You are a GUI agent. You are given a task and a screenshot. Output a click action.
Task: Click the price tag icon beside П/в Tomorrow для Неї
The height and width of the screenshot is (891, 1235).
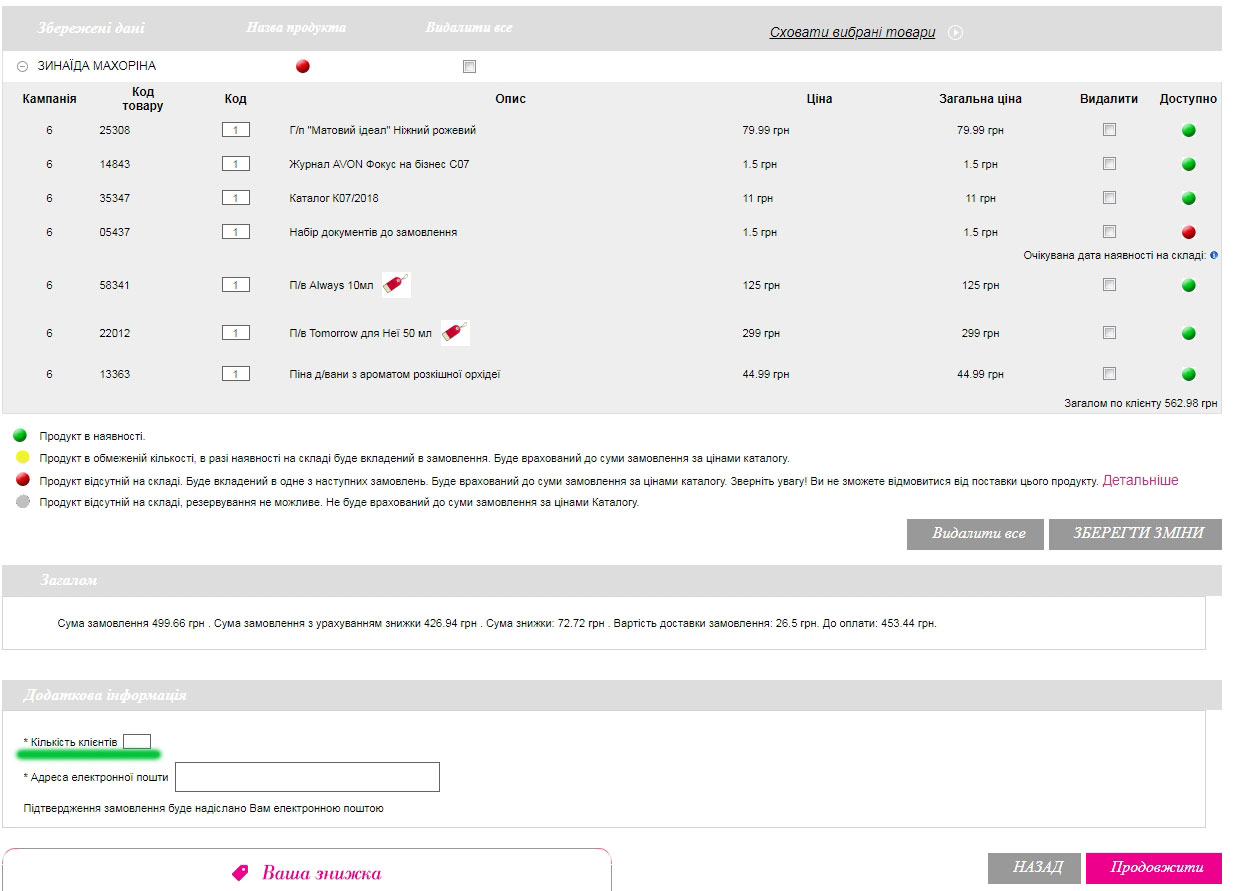(x=455, y=333)
